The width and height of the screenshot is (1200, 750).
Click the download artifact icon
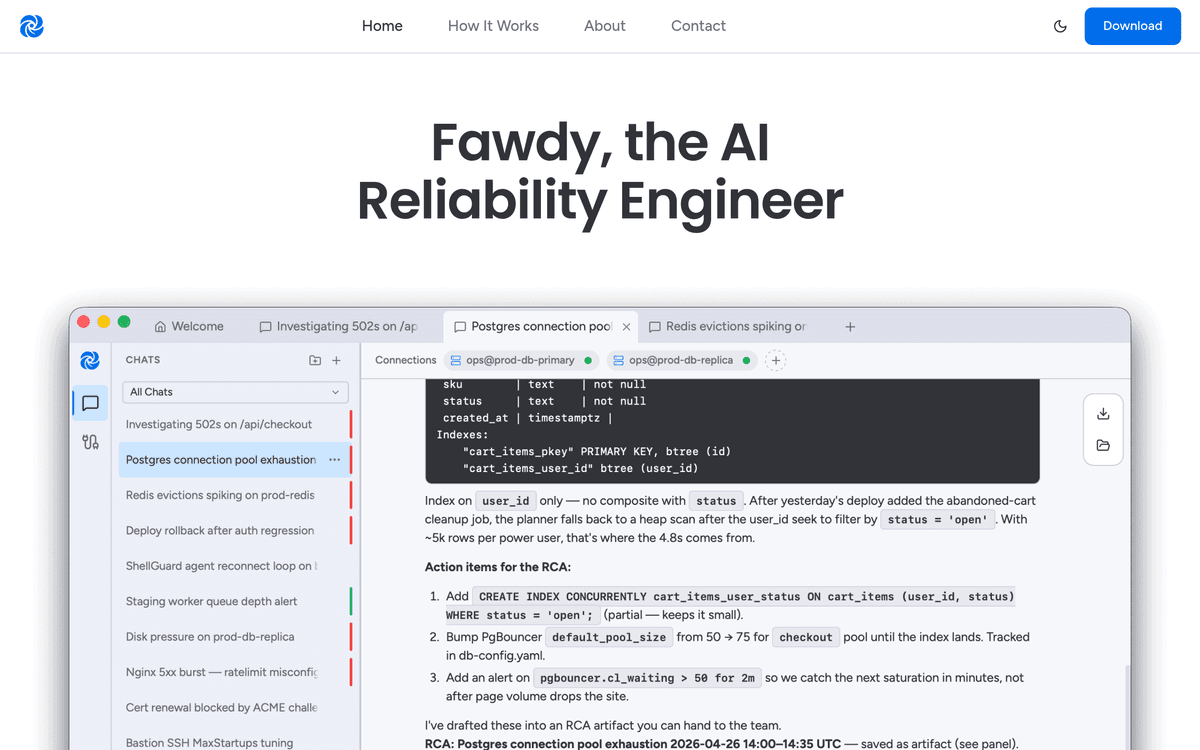[x=1103, y=414]
